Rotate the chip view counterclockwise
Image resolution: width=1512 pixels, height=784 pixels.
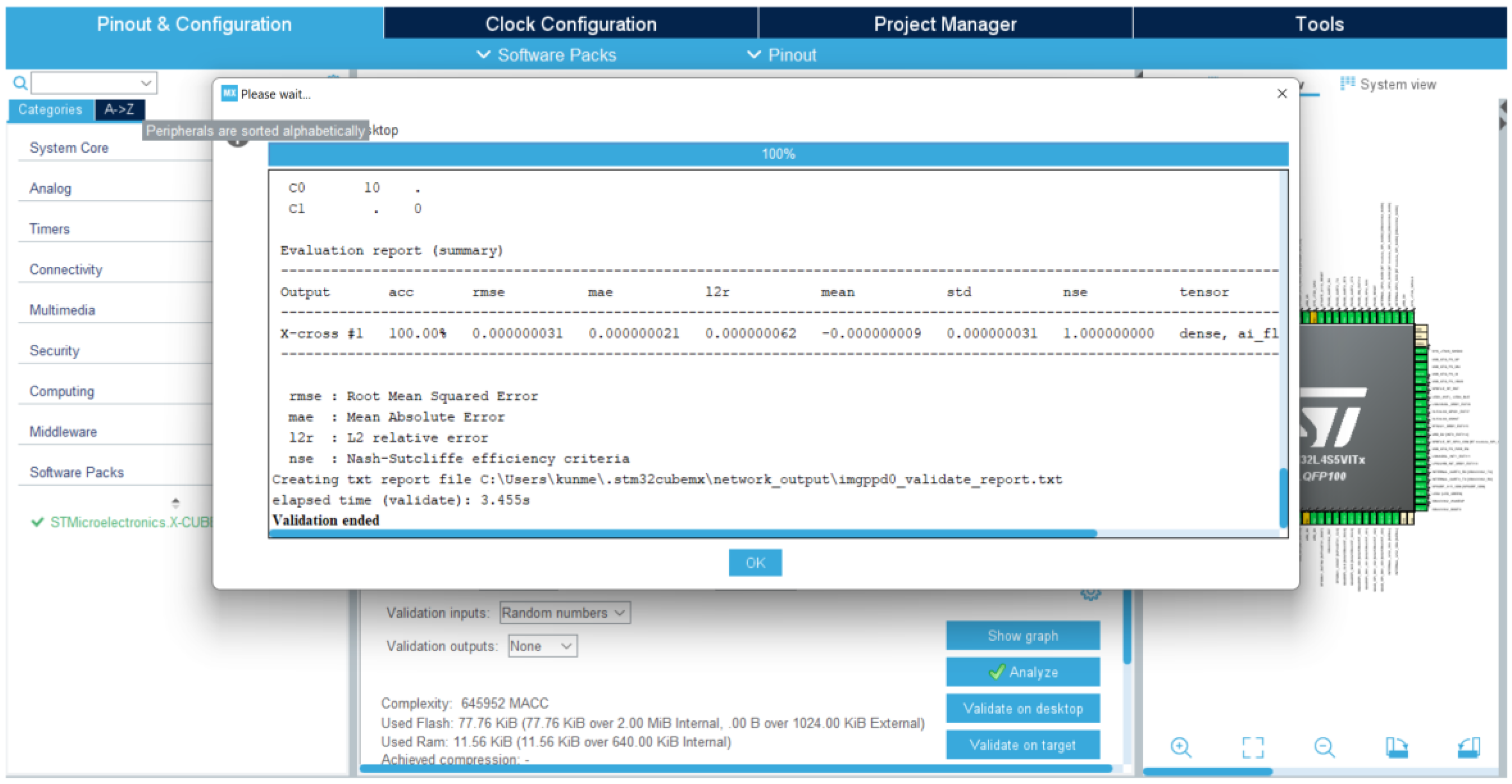[1468, 747]
